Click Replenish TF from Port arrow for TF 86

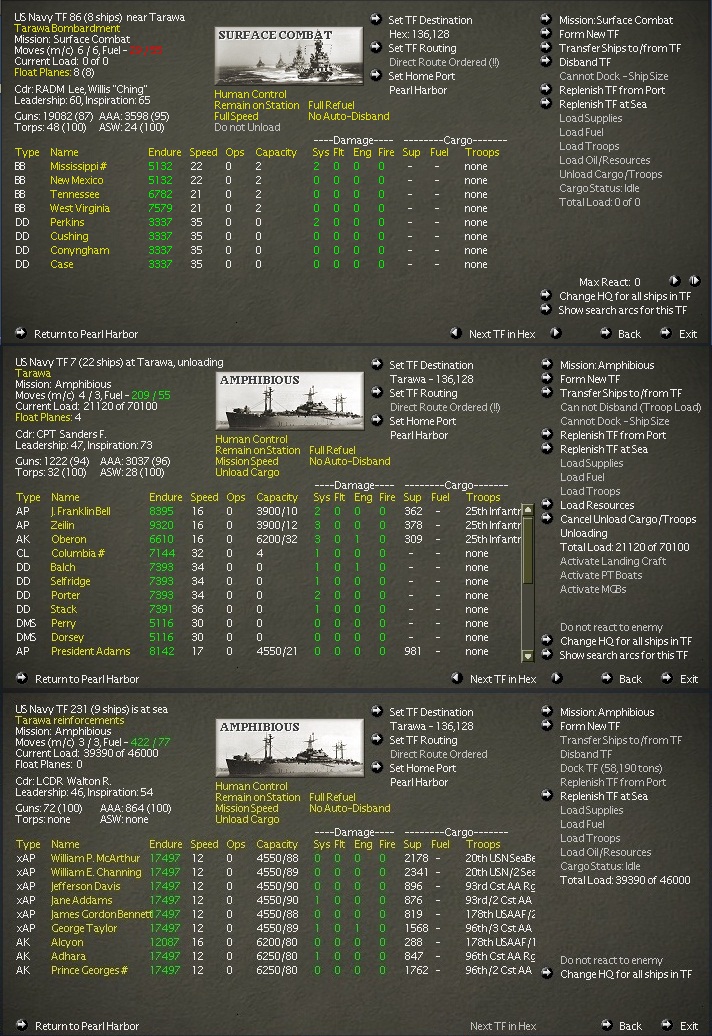point(546,89)
